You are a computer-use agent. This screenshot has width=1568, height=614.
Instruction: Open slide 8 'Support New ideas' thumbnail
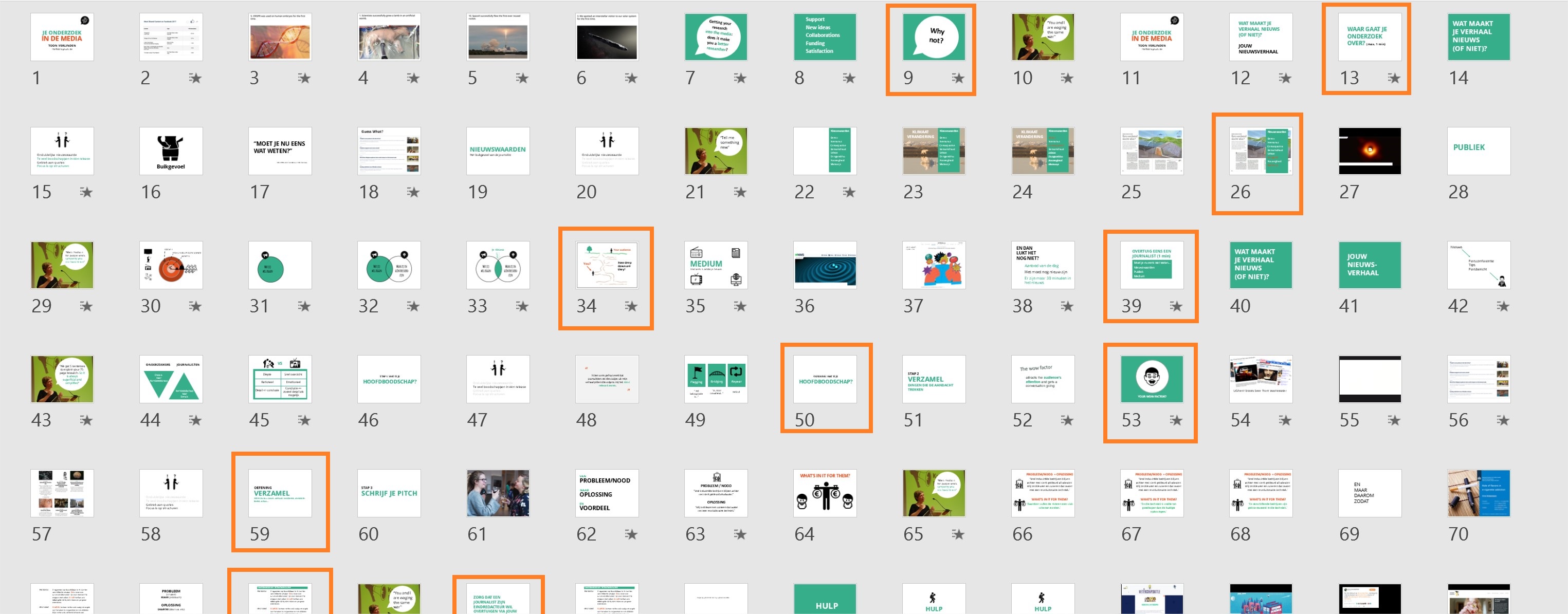pos(825,37)
